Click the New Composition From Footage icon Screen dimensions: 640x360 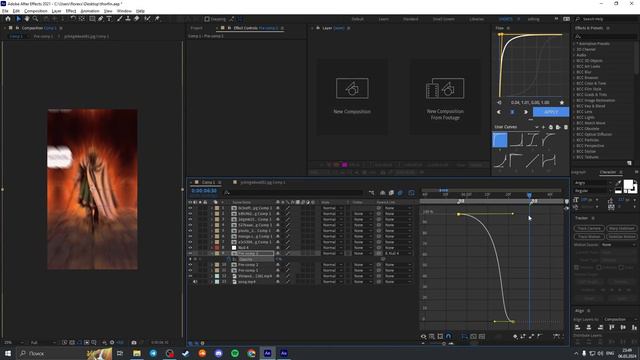click(445, 88)
